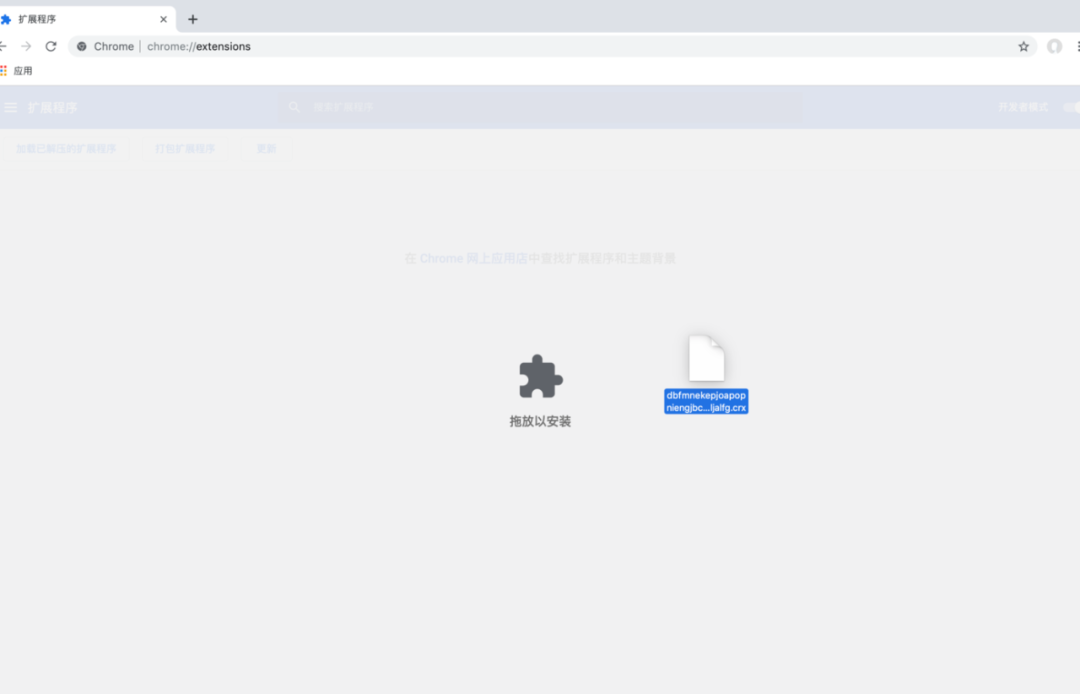Screen dimensions: 1080x694
Task: Open the Chrome profile avatar
Action: click(1054, 46)
